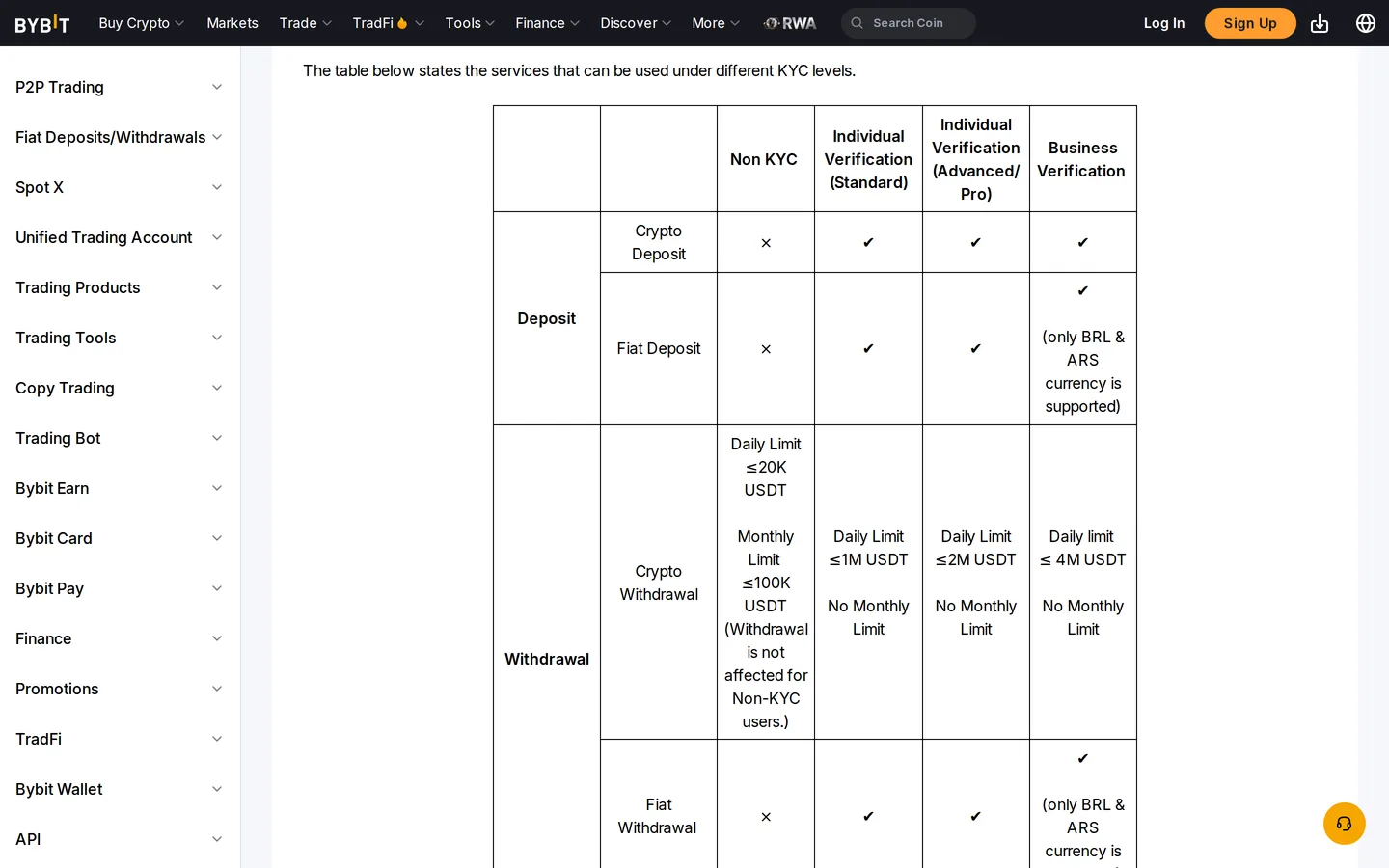This screenshot has height=868, width=1389.
Task: Open the app download icon
Action: (x=1320, y=23)
